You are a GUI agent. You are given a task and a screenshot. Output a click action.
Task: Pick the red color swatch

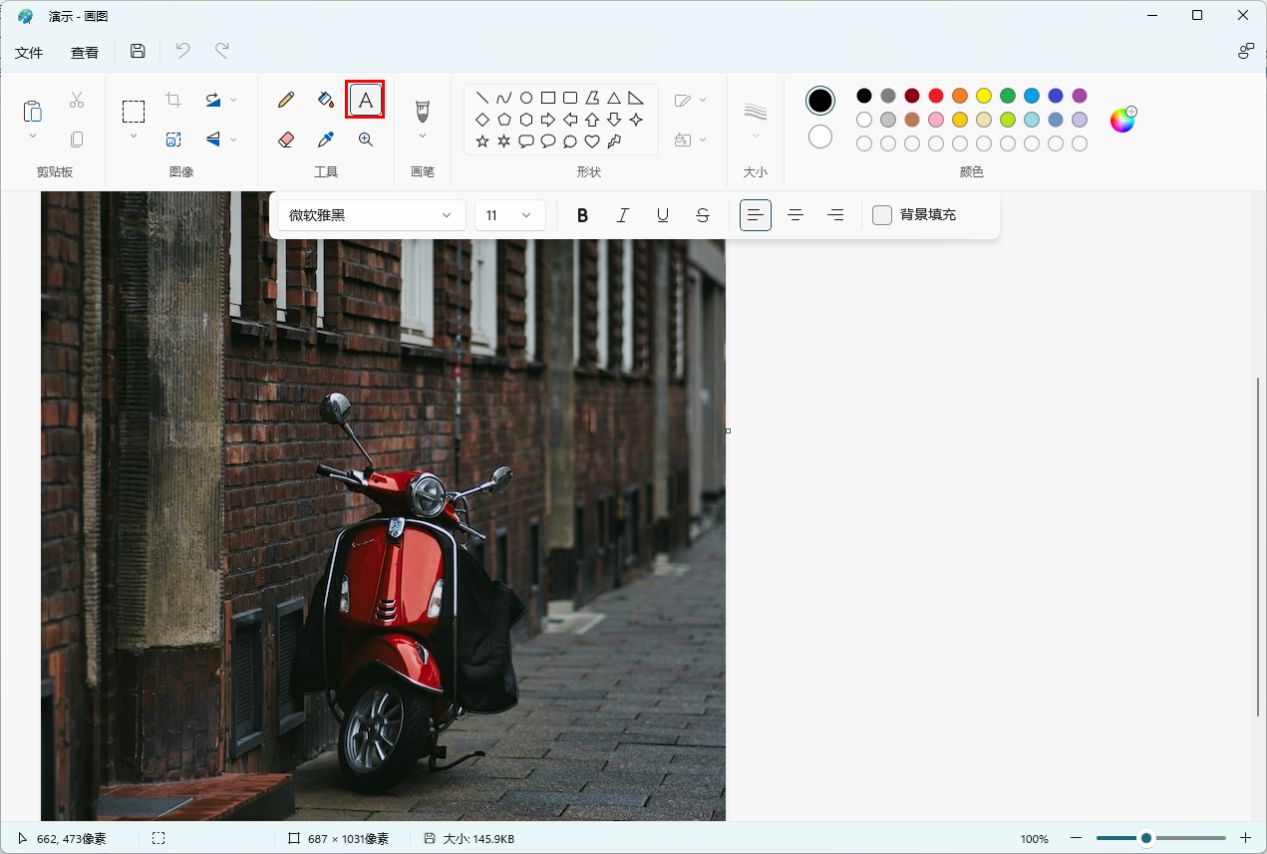[x=934, y=95]
